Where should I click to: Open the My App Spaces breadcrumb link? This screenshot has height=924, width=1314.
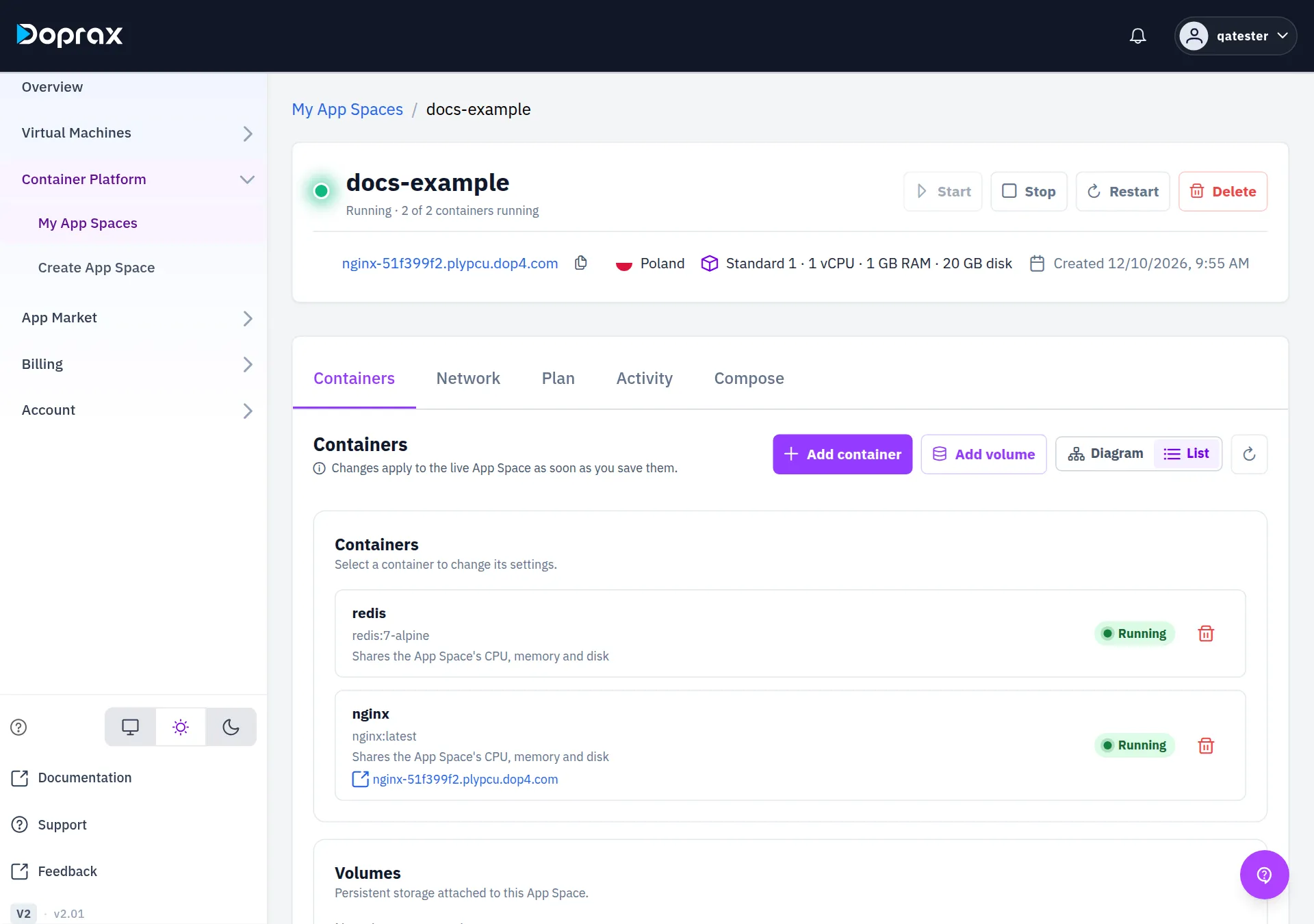tap(347, 110)
